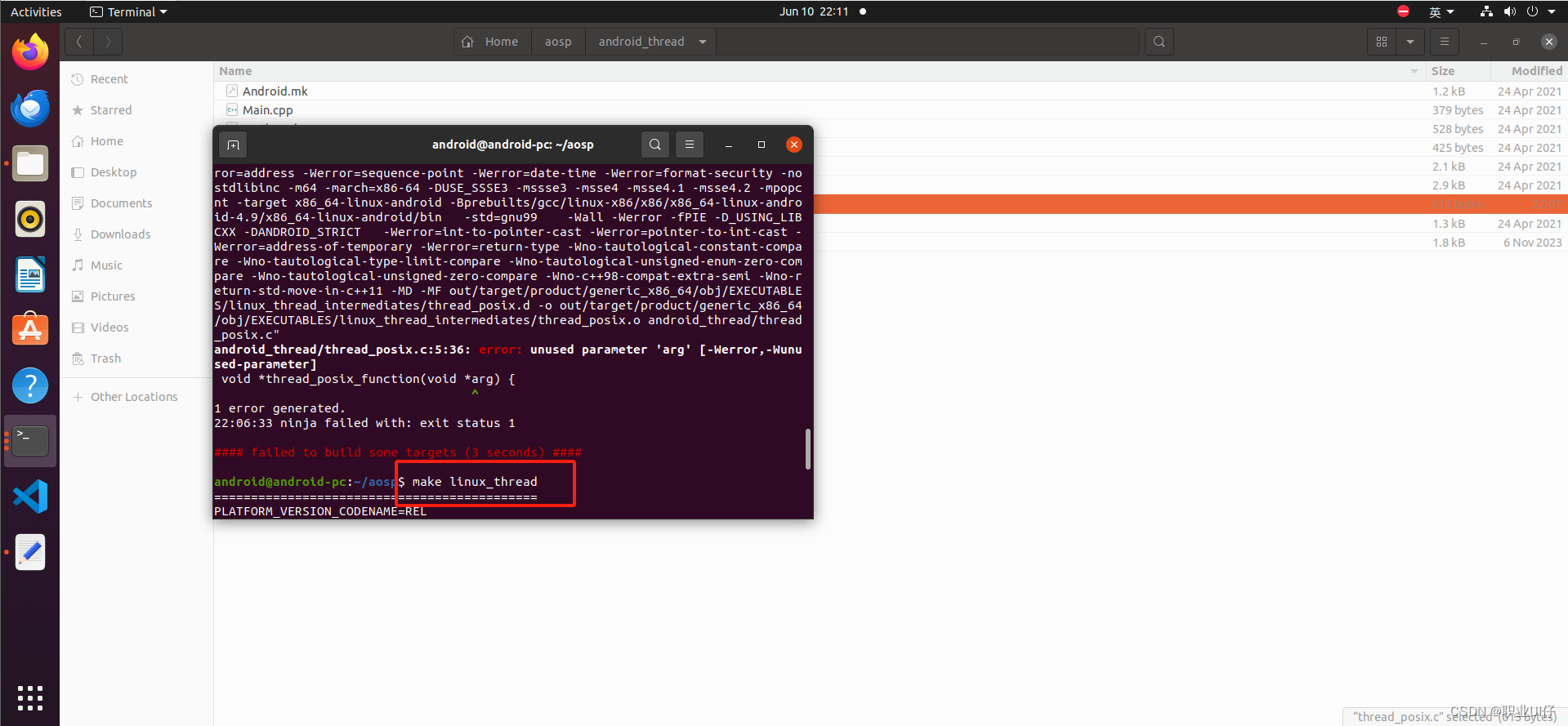Sort files by Size column
This screenshot has width=1568, height=726.
(1458, 71)
